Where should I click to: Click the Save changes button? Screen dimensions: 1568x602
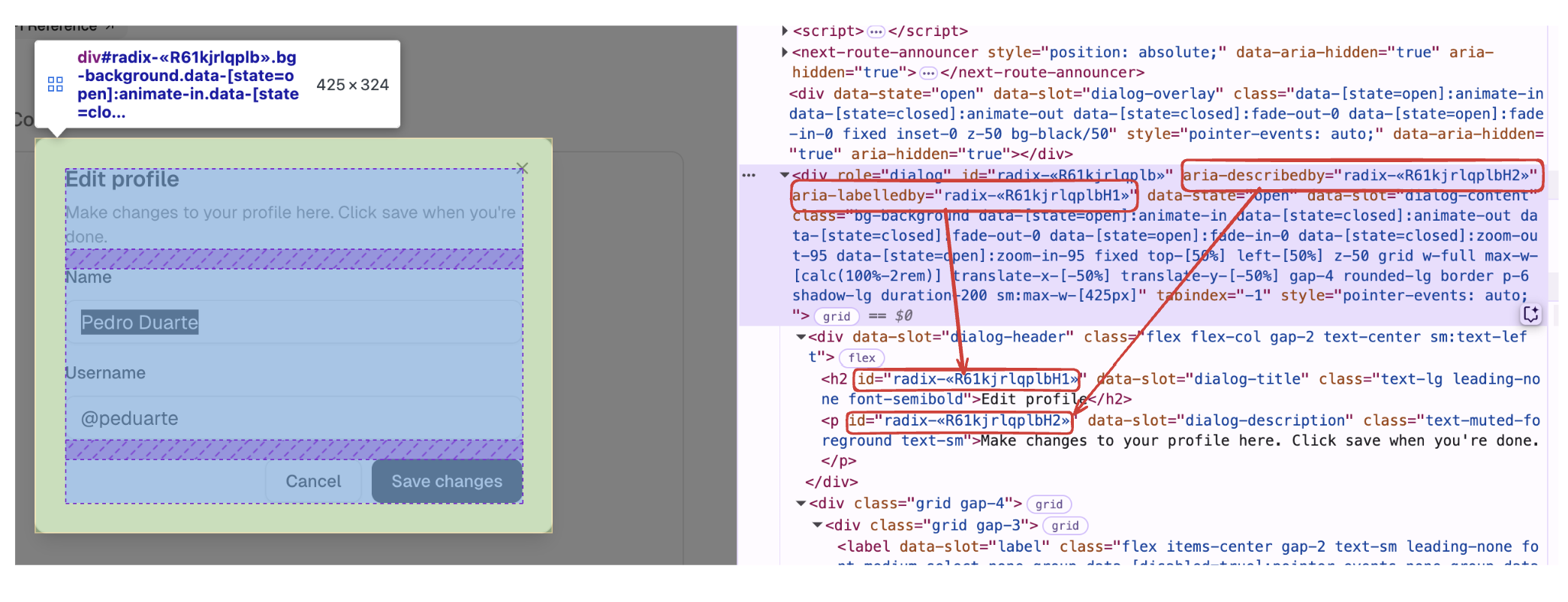447,481
